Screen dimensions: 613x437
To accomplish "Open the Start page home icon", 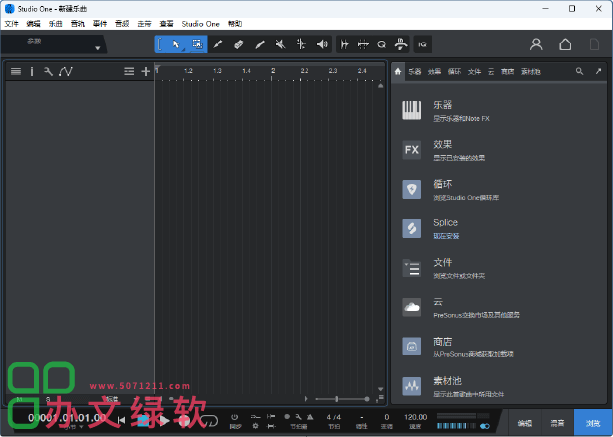I will (565, 44).
